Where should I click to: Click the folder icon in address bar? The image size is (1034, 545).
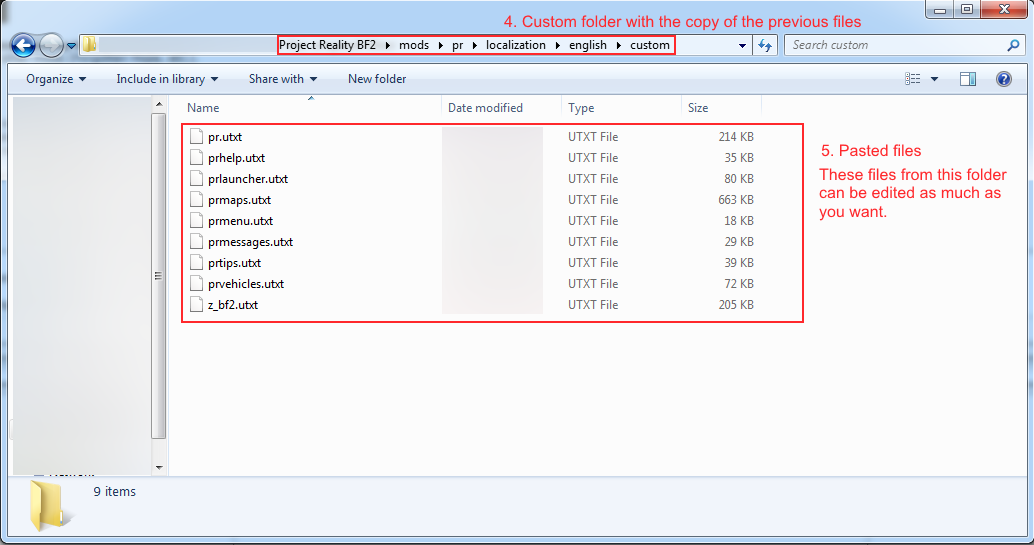coord(89,45)
